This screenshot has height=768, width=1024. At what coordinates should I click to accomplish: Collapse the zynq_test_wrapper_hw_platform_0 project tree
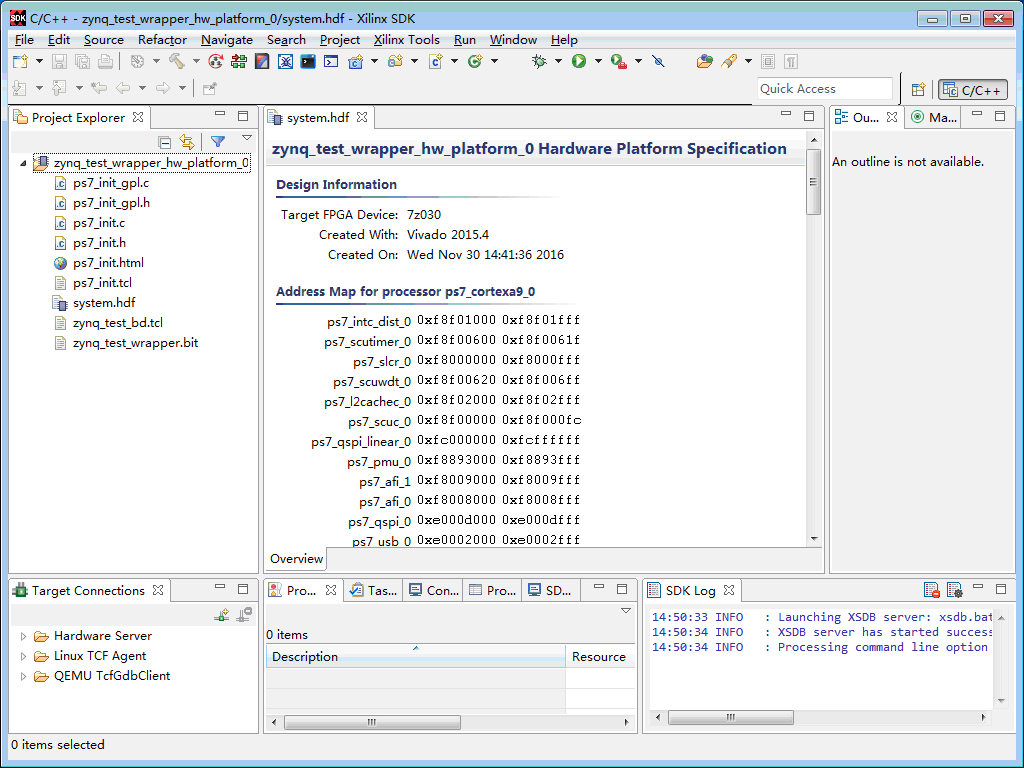pyautogui.click(x=23, y=163)
